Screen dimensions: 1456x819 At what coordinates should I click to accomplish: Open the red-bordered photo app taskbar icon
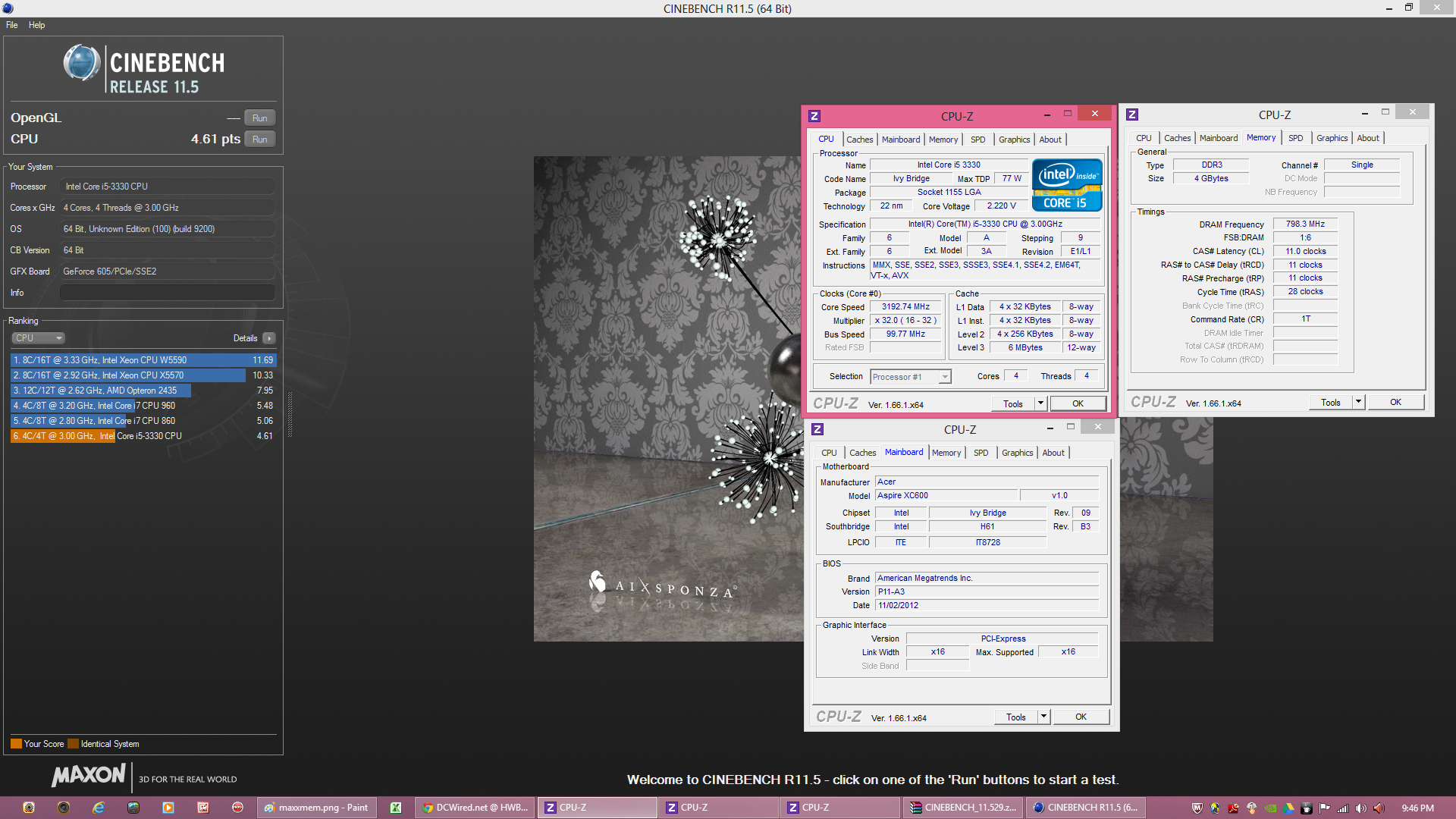(x=203, y=808)
